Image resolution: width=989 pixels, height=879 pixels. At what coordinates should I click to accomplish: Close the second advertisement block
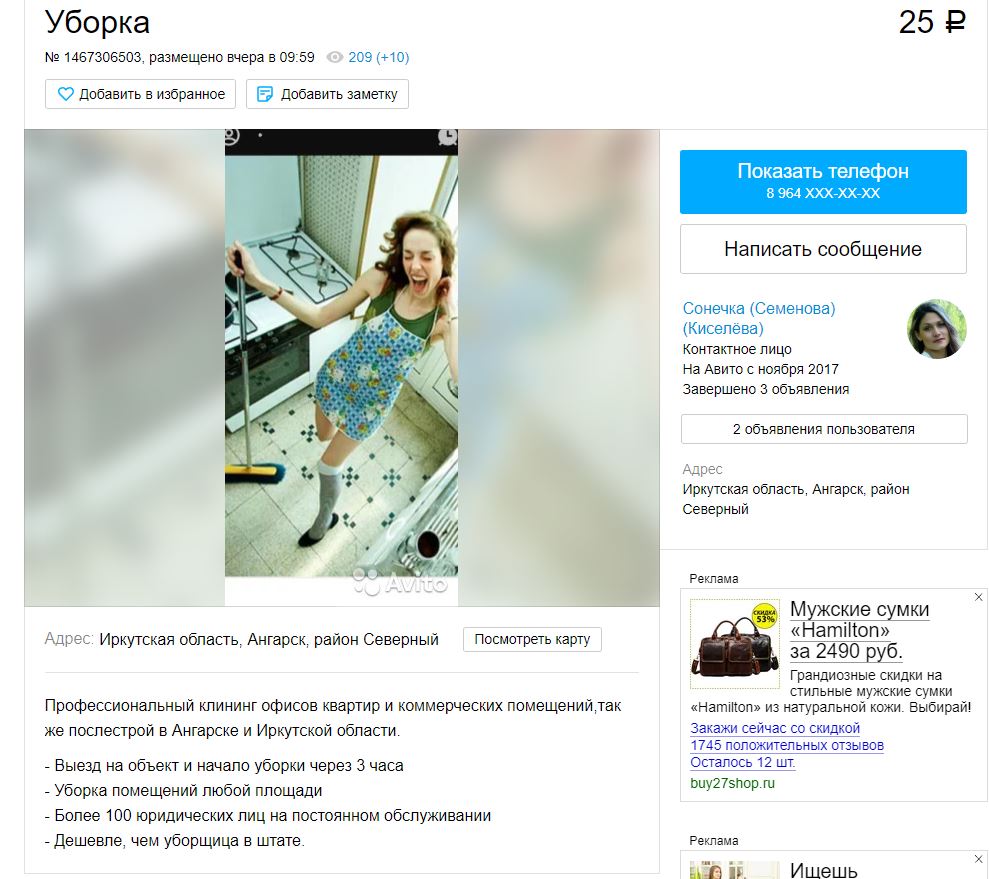[978, 859]
